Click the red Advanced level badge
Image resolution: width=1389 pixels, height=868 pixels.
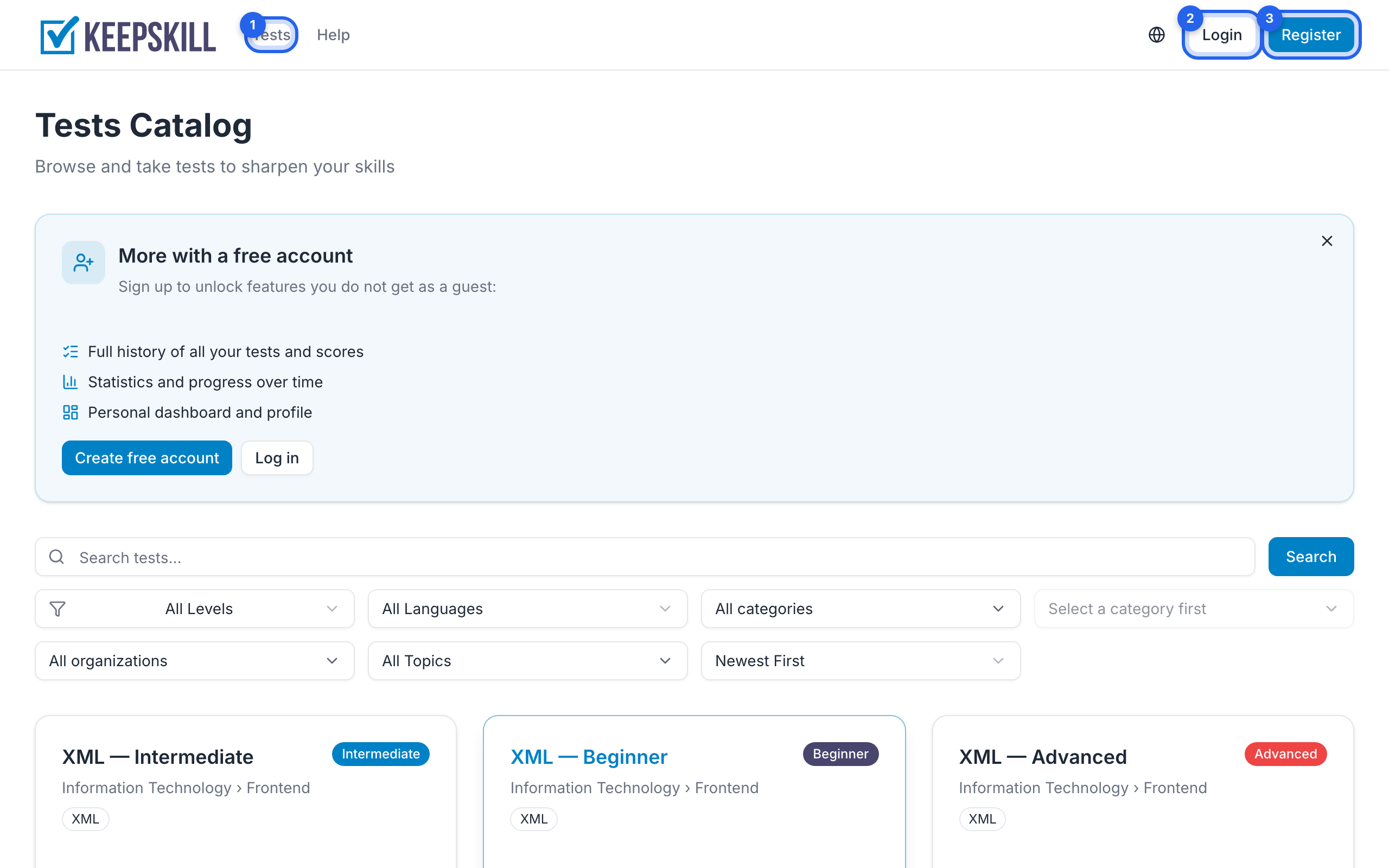pos(1285,754)
